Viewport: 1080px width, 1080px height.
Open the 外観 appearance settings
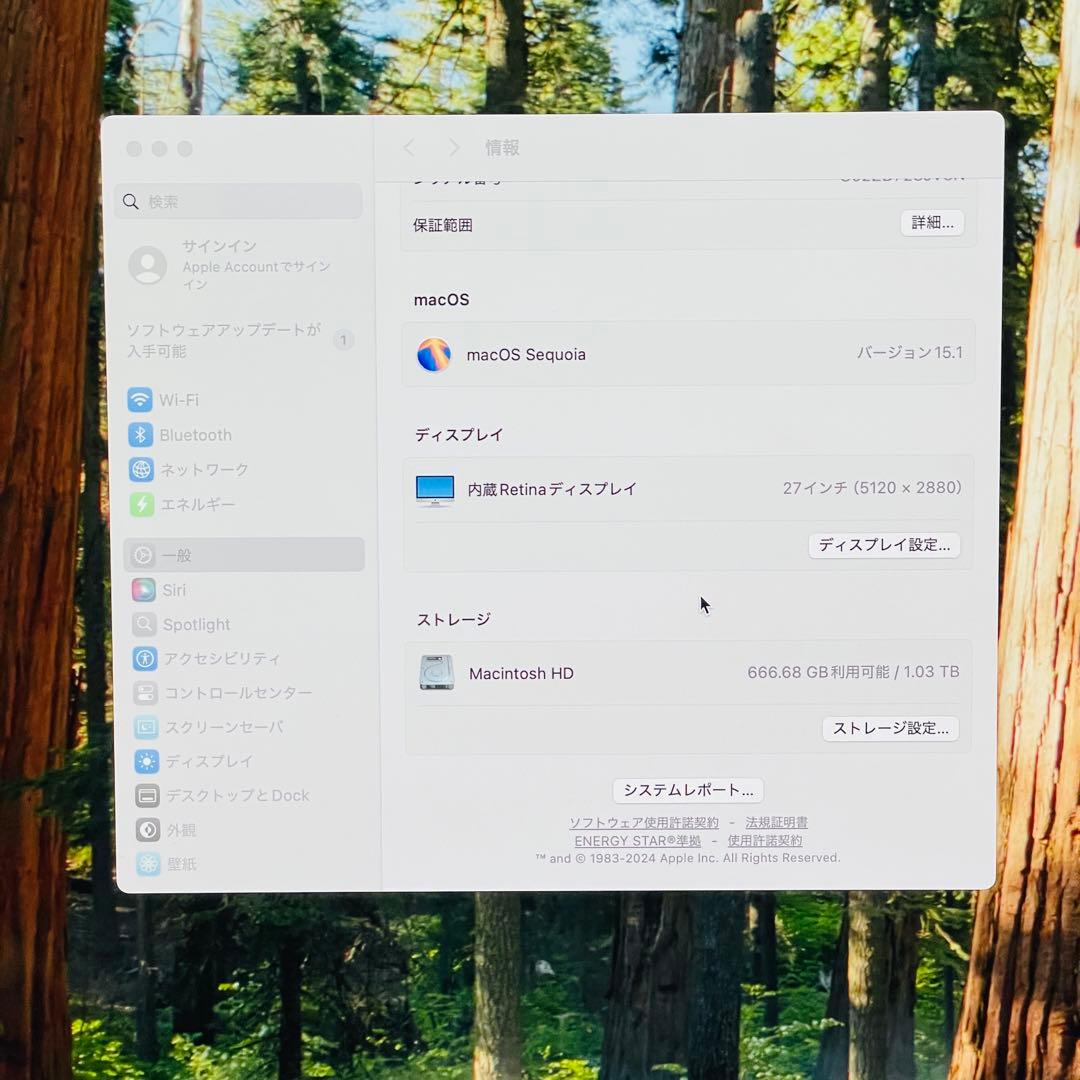(x=180, y=829)
